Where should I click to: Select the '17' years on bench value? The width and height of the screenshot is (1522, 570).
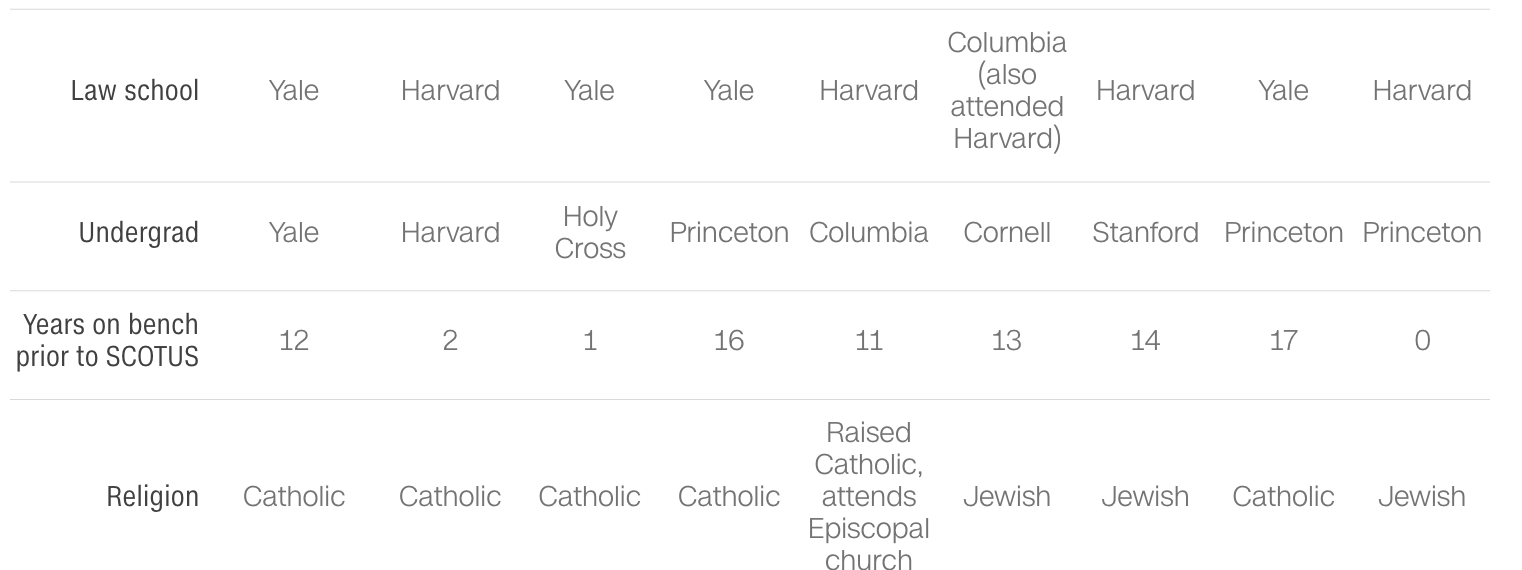pyautogui.click(x=1283, y=341)
